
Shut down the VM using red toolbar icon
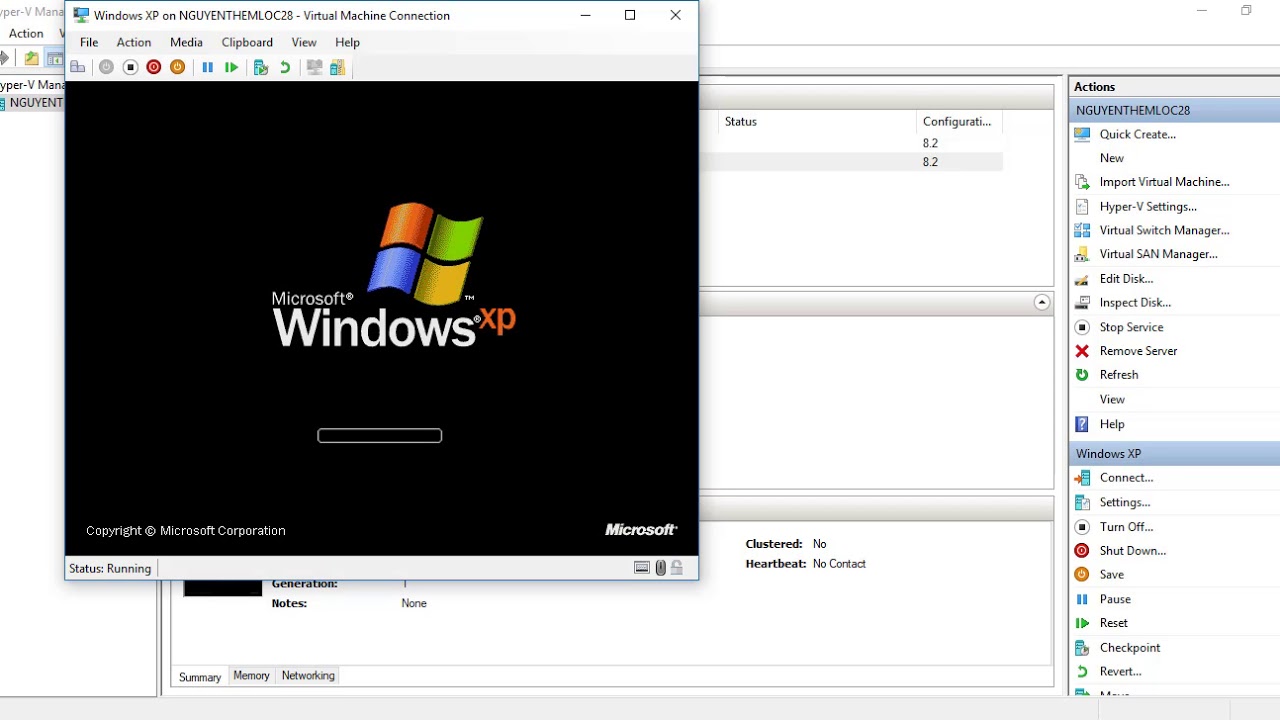coord(154,67)
